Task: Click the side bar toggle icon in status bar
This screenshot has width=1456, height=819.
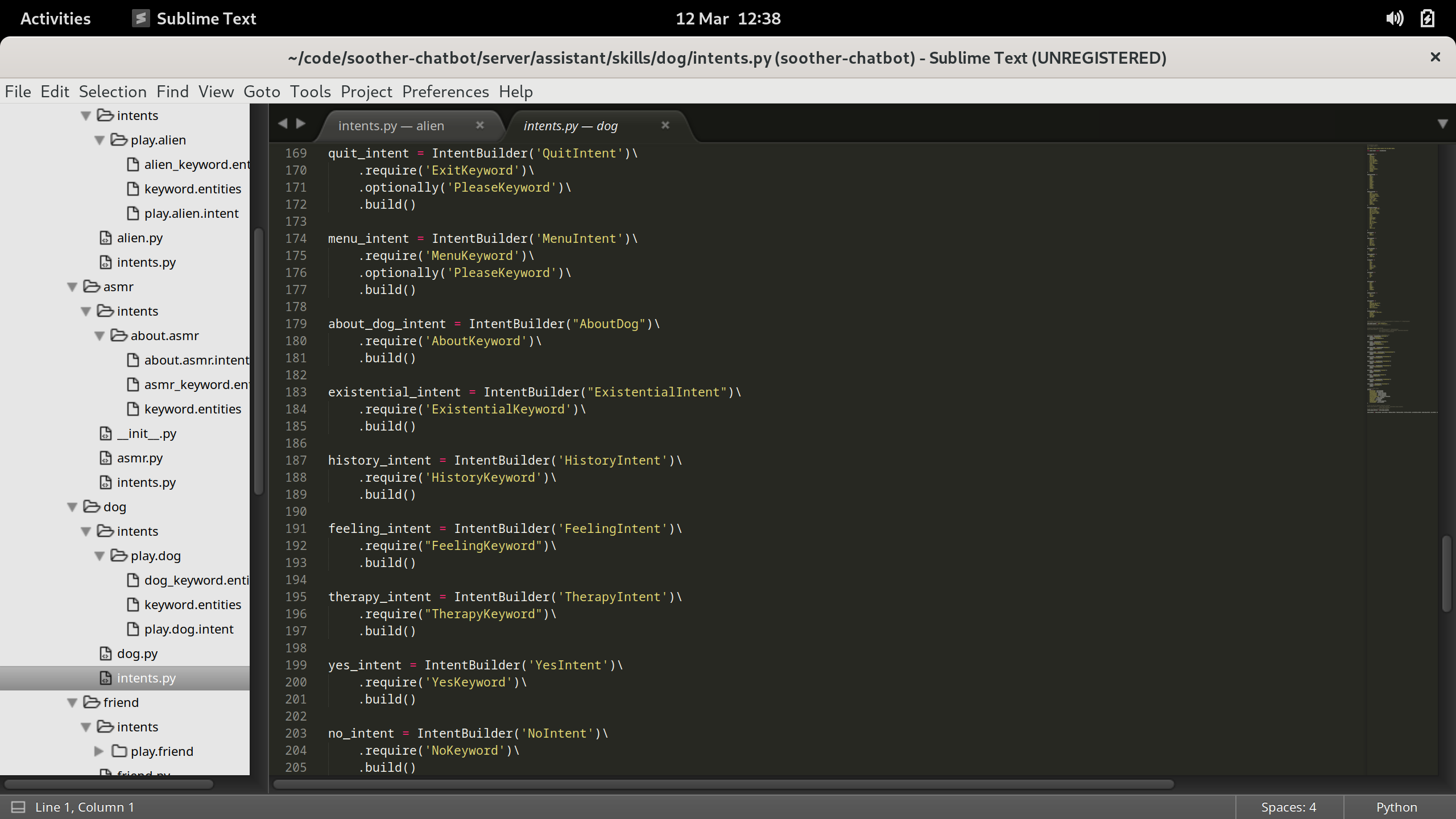Action: point(18,806)
